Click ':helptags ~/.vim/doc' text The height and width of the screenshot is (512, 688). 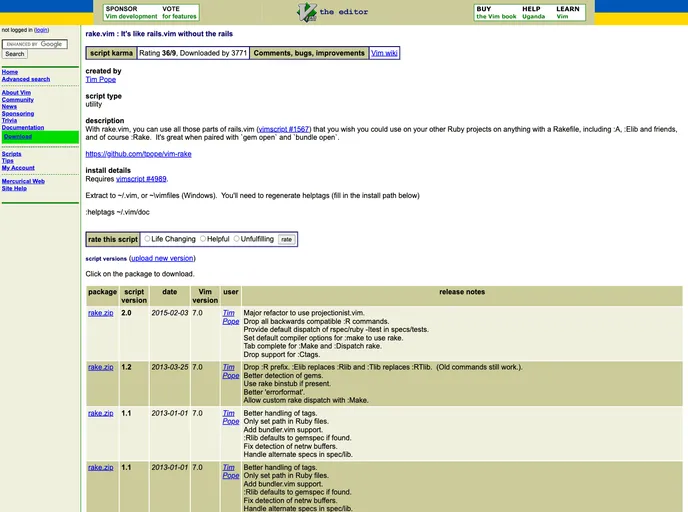coord(118,212)
